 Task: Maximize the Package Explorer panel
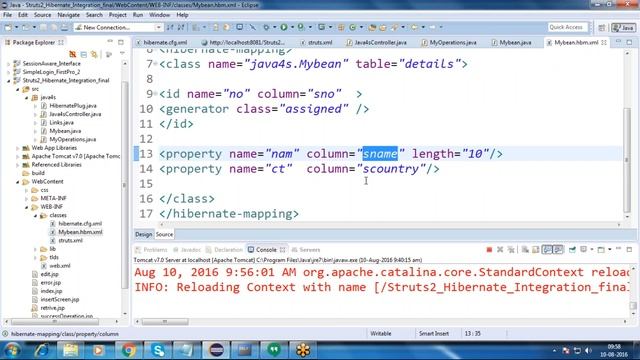point(121,42)
